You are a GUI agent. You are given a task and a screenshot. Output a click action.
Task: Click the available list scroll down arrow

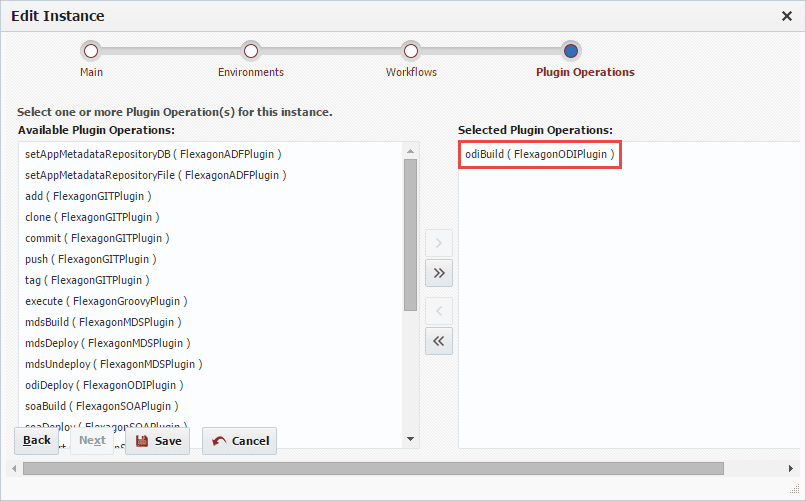(410, 439)
